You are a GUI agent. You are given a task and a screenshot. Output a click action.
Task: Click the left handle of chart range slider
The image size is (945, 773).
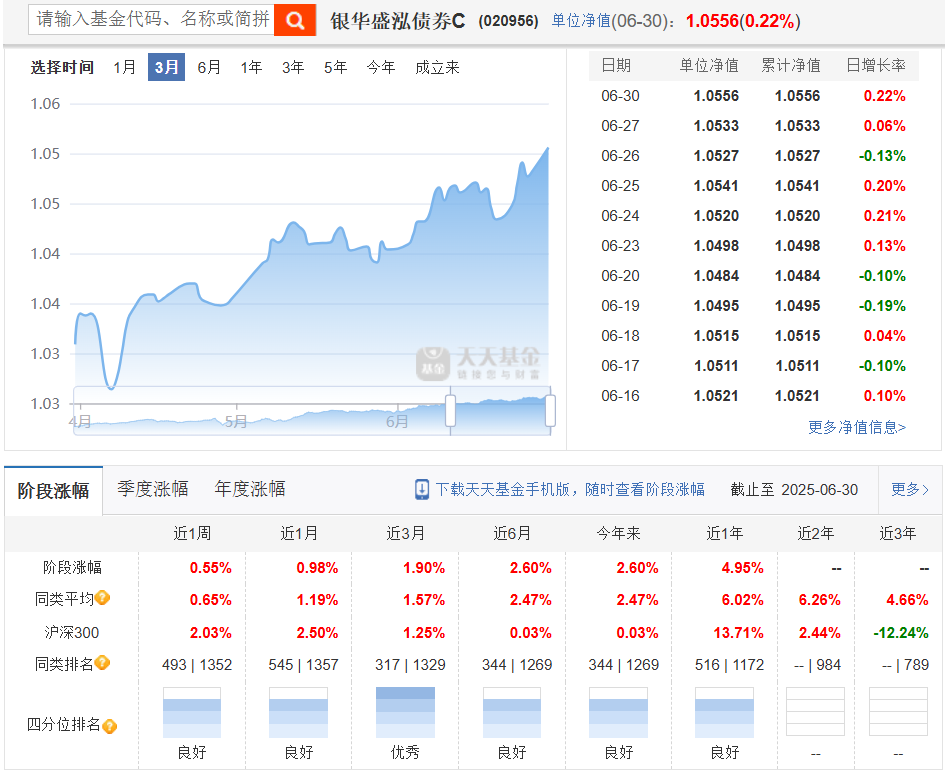click(x=450, y=411)
